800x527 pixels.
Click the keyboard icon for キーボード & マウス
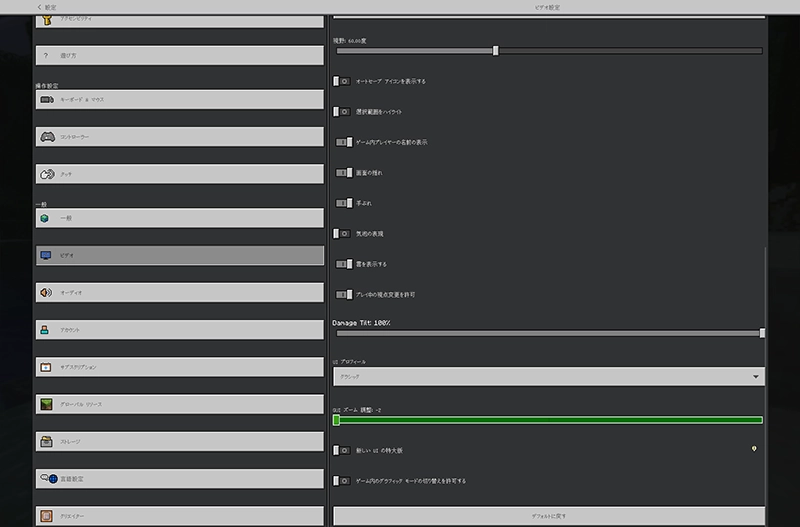(x=46, y=99)
